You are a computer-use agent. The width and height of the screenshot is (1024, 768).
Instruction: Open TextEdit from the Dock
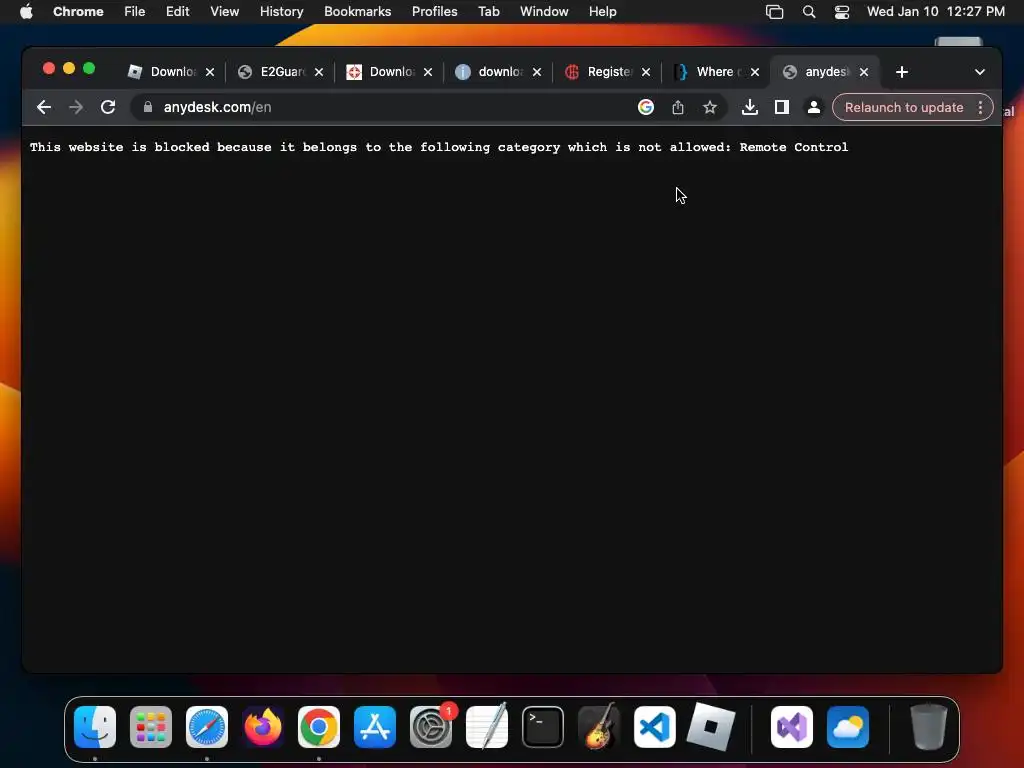point(487,726)
